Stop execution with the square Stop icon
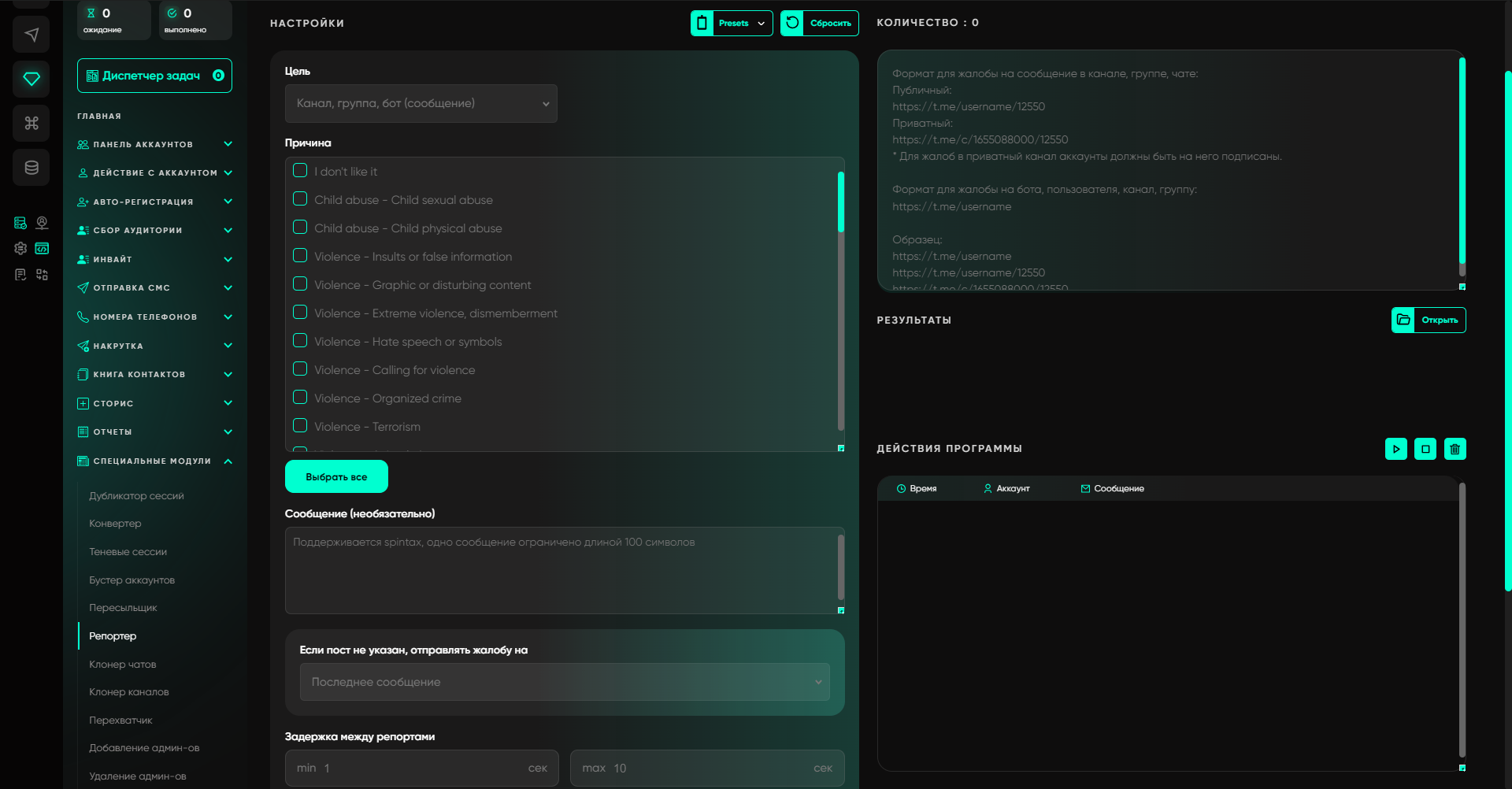Viewport: 1512px width, 789px height. click(x=1425, y=449)
